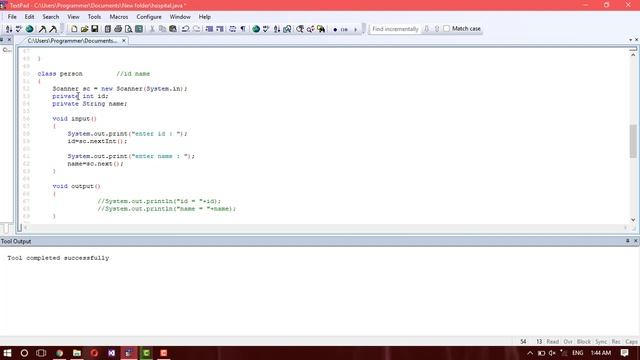Viewport: 640px width, 360px height.
Task: Open Task View from the taskbar
Action: pyautogui.click(x=41, y=353)
